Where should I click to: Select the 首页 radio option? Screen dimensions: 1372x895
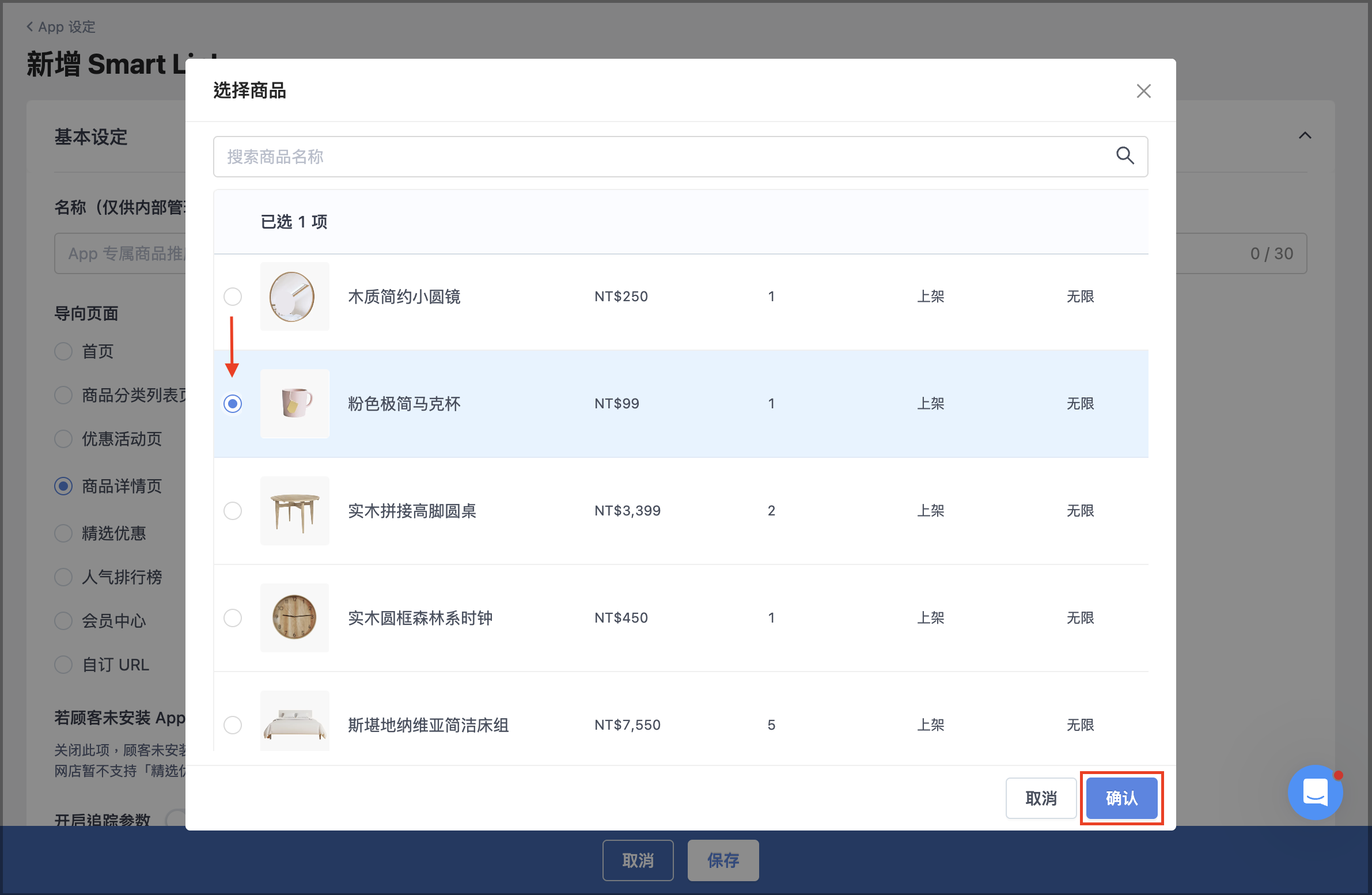tap(63, 351)
